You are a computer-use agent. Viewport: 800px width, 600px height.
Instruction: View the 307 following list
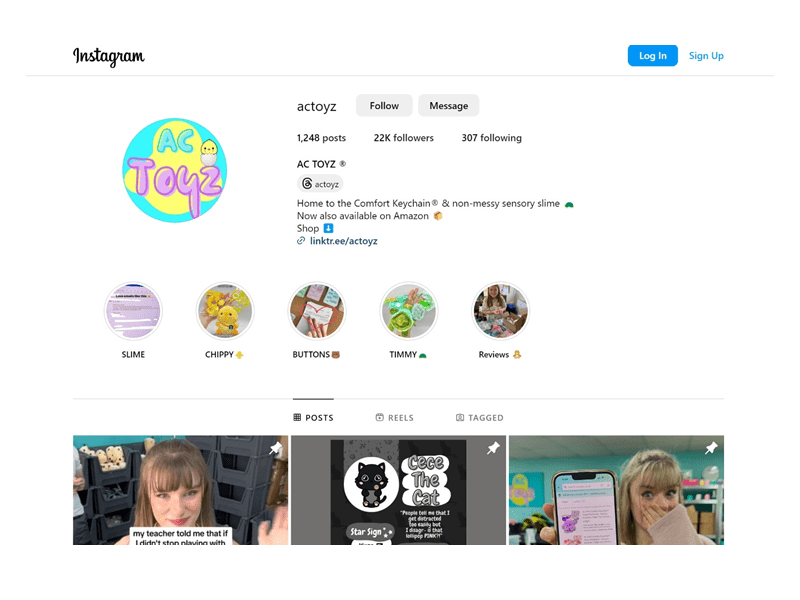491,138
